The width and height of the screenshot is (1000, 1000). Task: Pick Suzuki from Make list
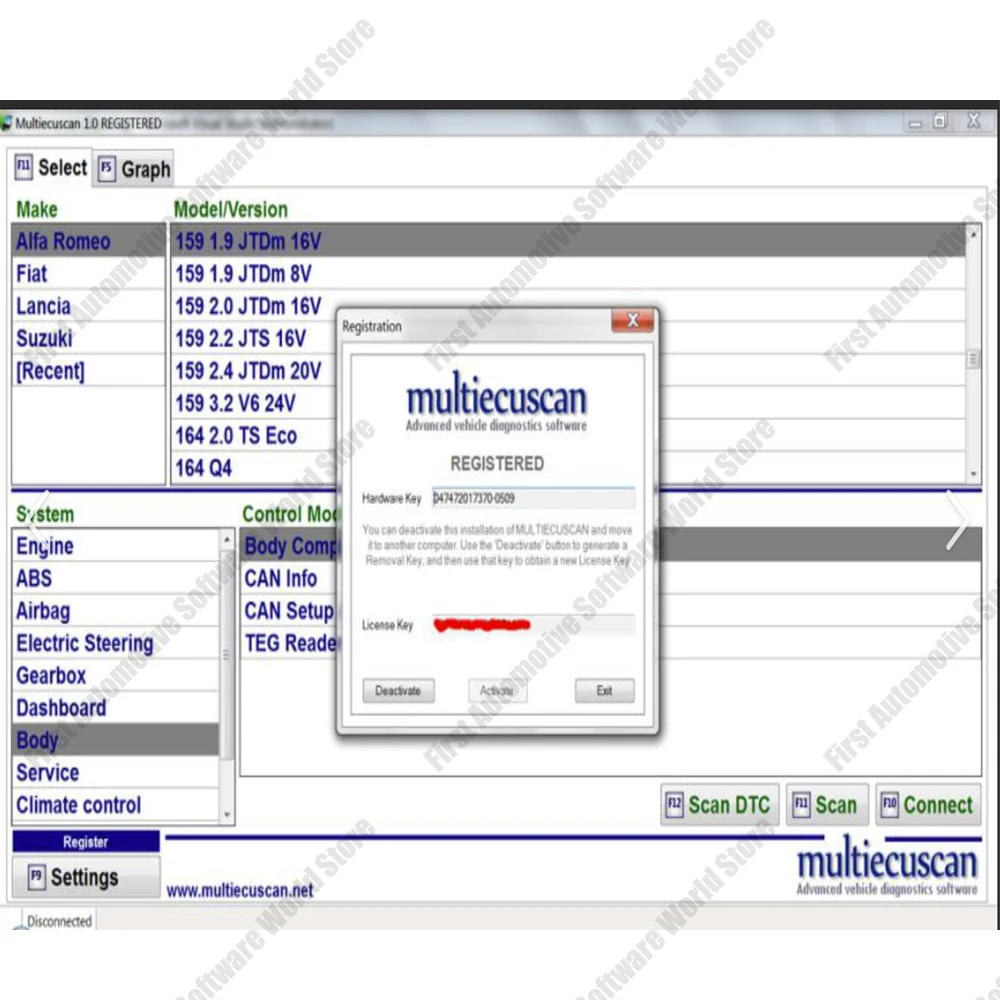[x=89, y=338]
